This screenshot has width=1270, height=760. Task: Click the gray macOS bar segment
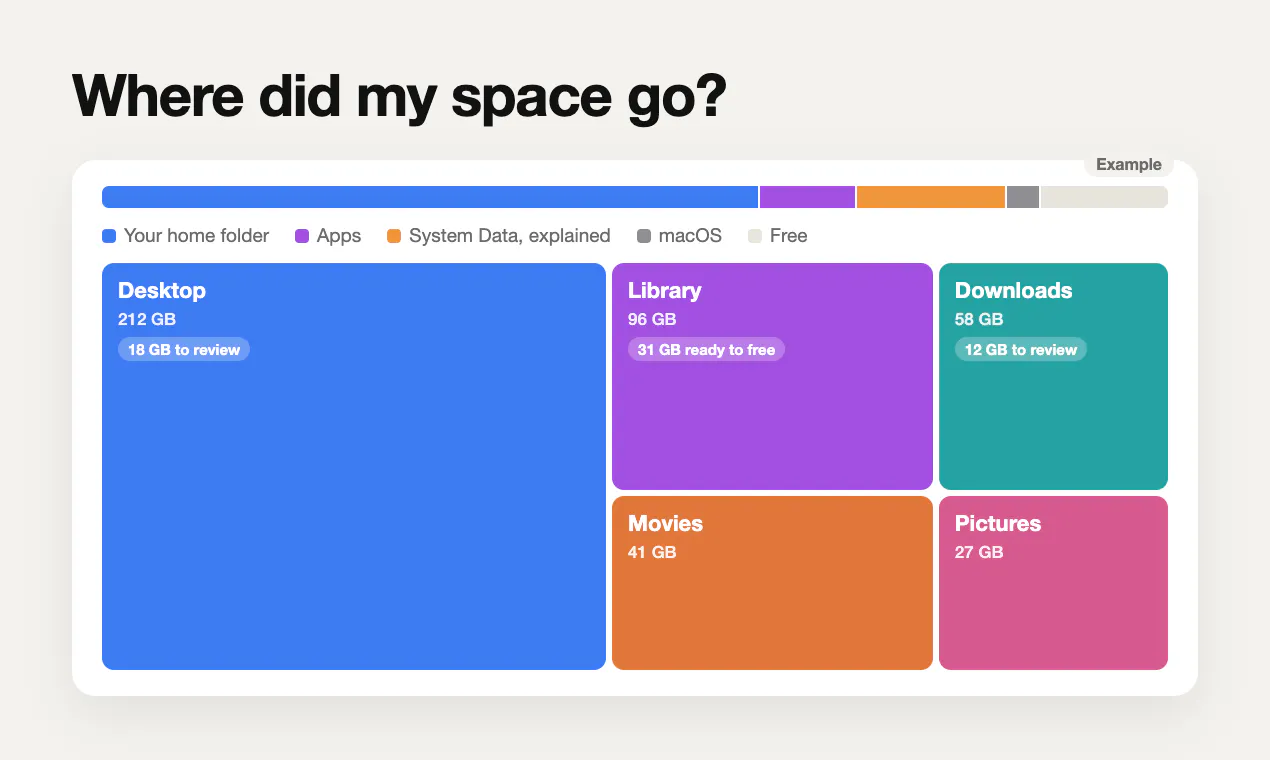tap(1023, 197)
